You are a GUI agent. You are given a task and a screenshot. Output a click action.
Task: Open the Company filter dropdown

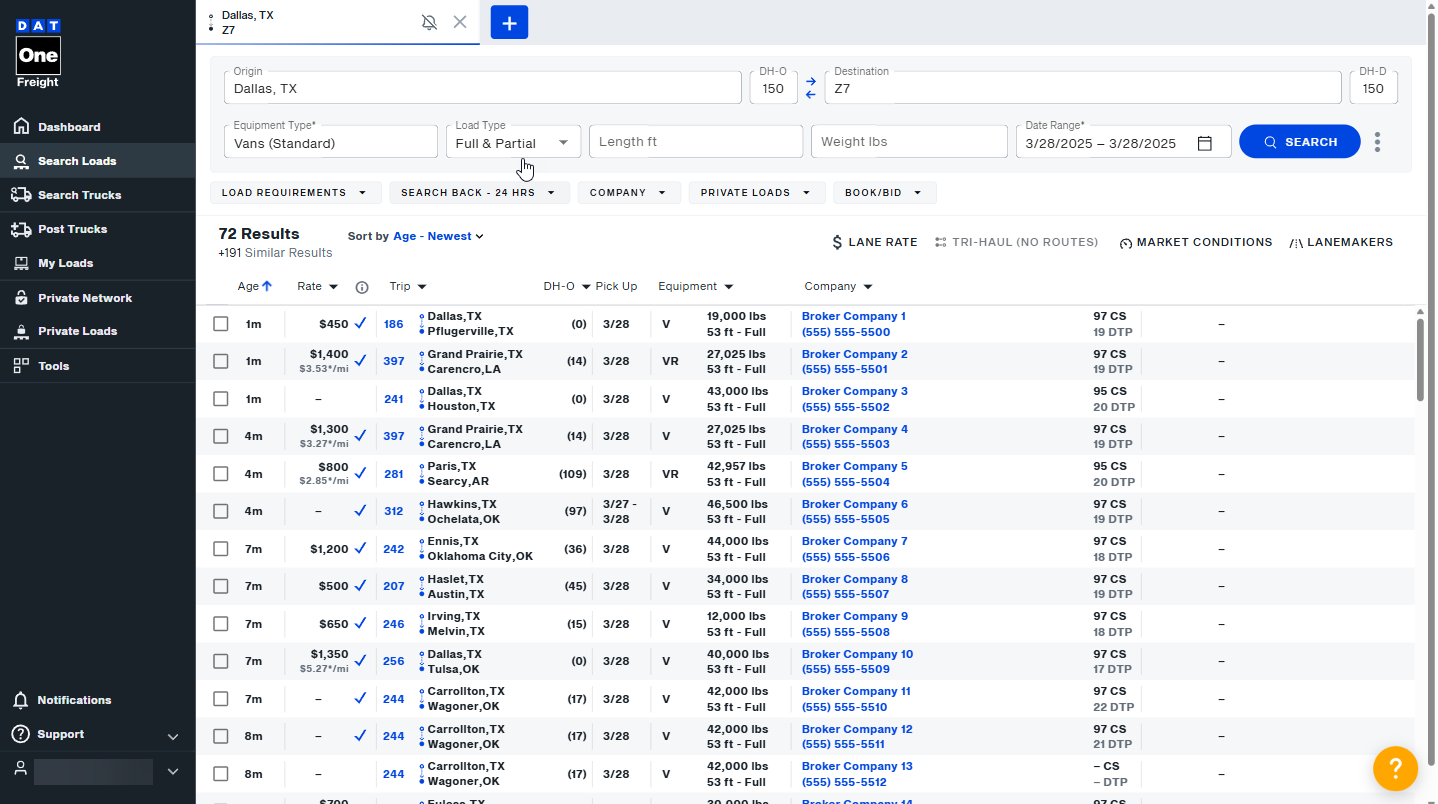point(629,192)
